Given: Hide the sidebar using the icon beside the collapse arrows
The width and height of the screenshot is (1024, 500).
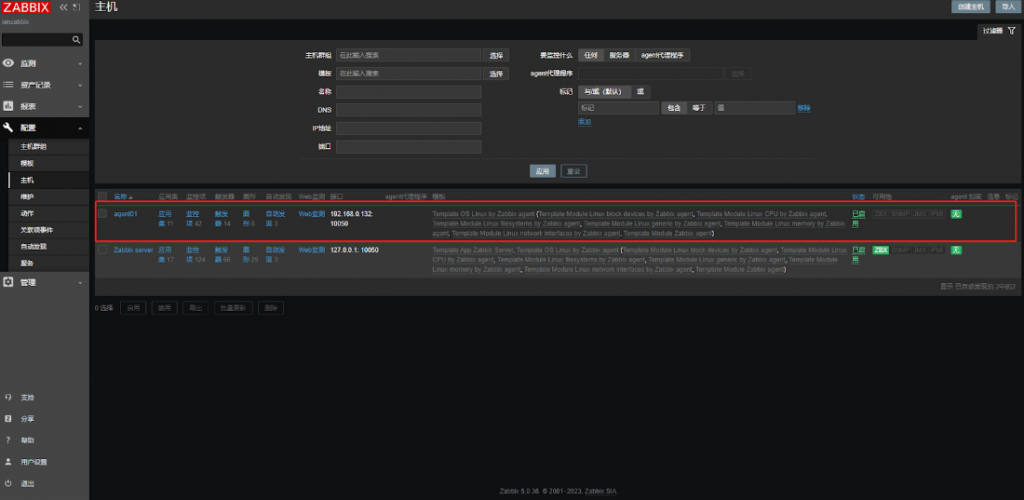Looking at the screenshot, I should click(76, 7).
